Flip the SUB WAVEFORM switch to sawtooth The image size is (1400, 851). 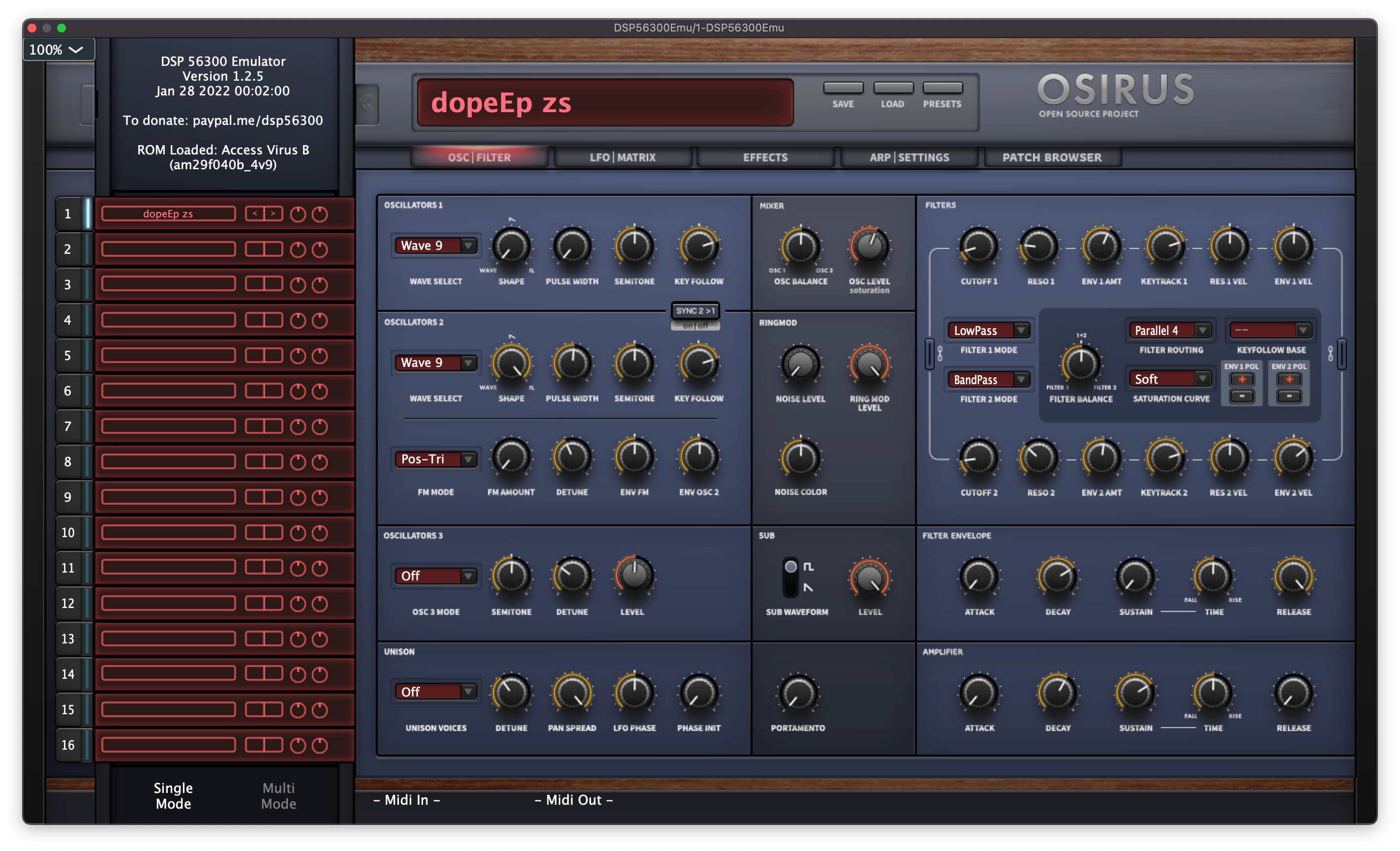[791, 586]
